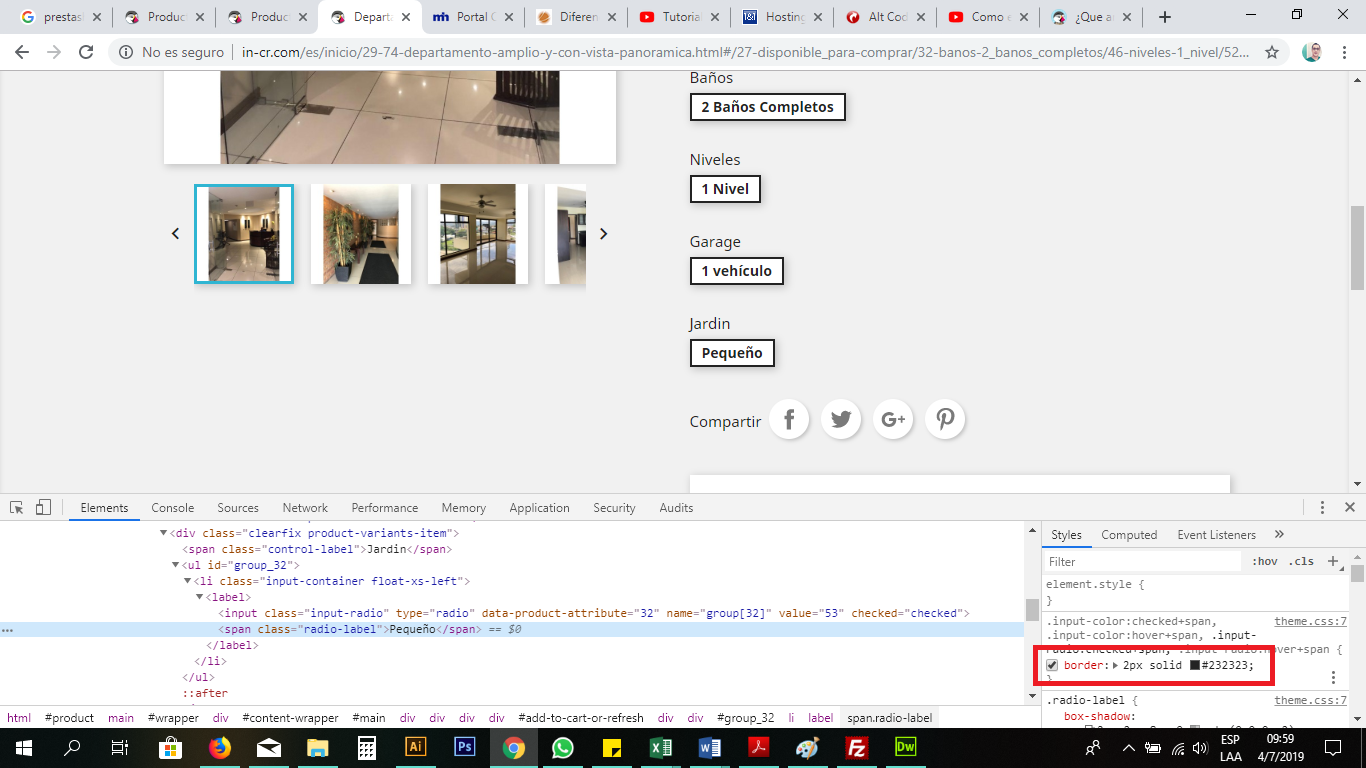Switch to the Network tab
1366x768 pixels.
point(305,508)
